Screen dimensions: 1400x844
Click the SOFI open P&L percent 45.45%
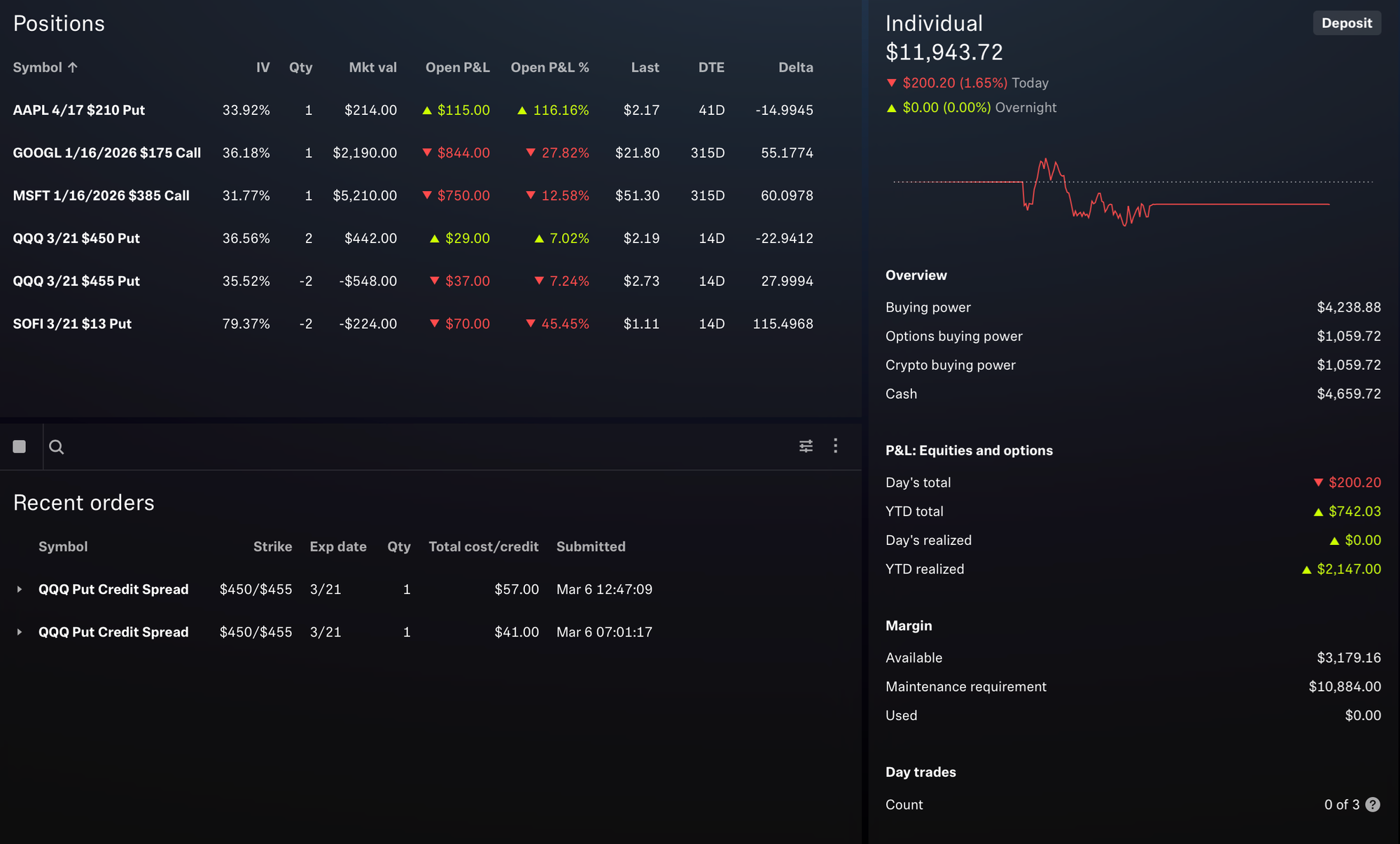point(557,324)
